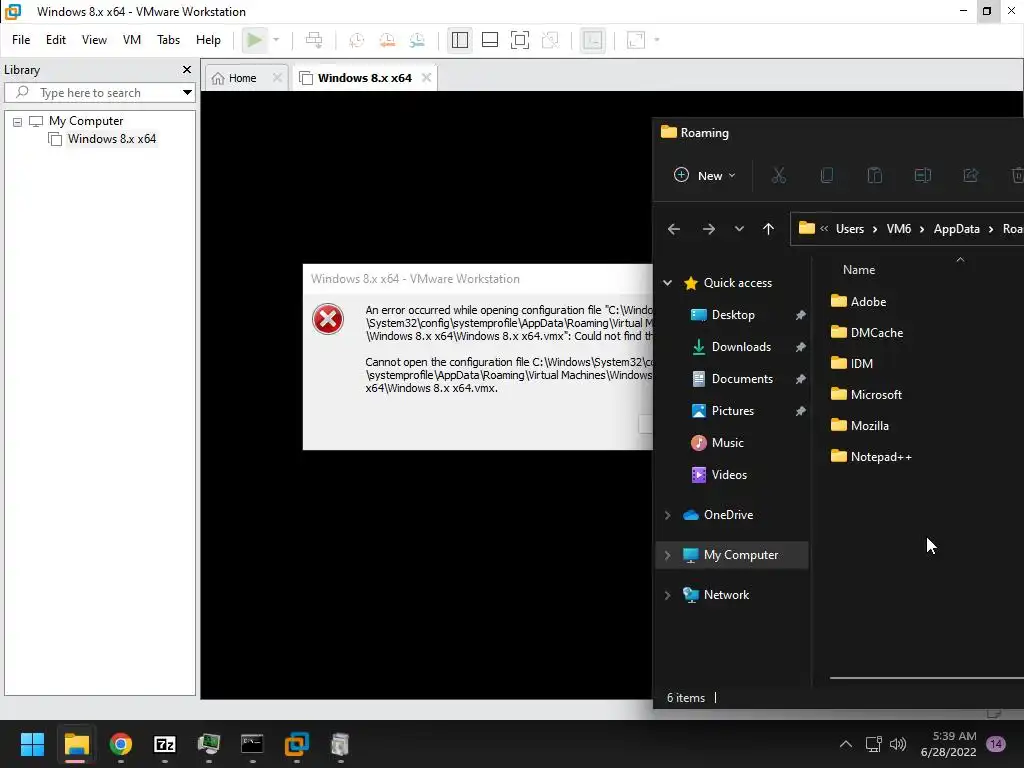The height and width of the screenshot is (768, 1024).
Task: Click the Library search field
Action: tap(91, 93)
